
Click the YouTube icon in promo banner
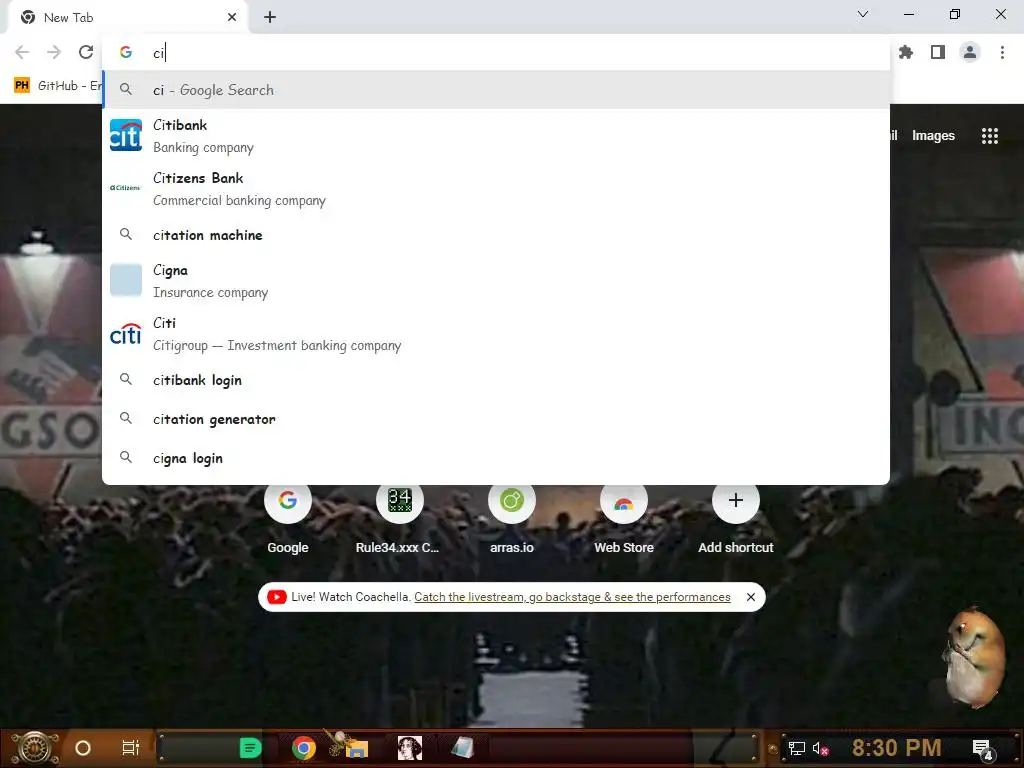coord(276,597)
